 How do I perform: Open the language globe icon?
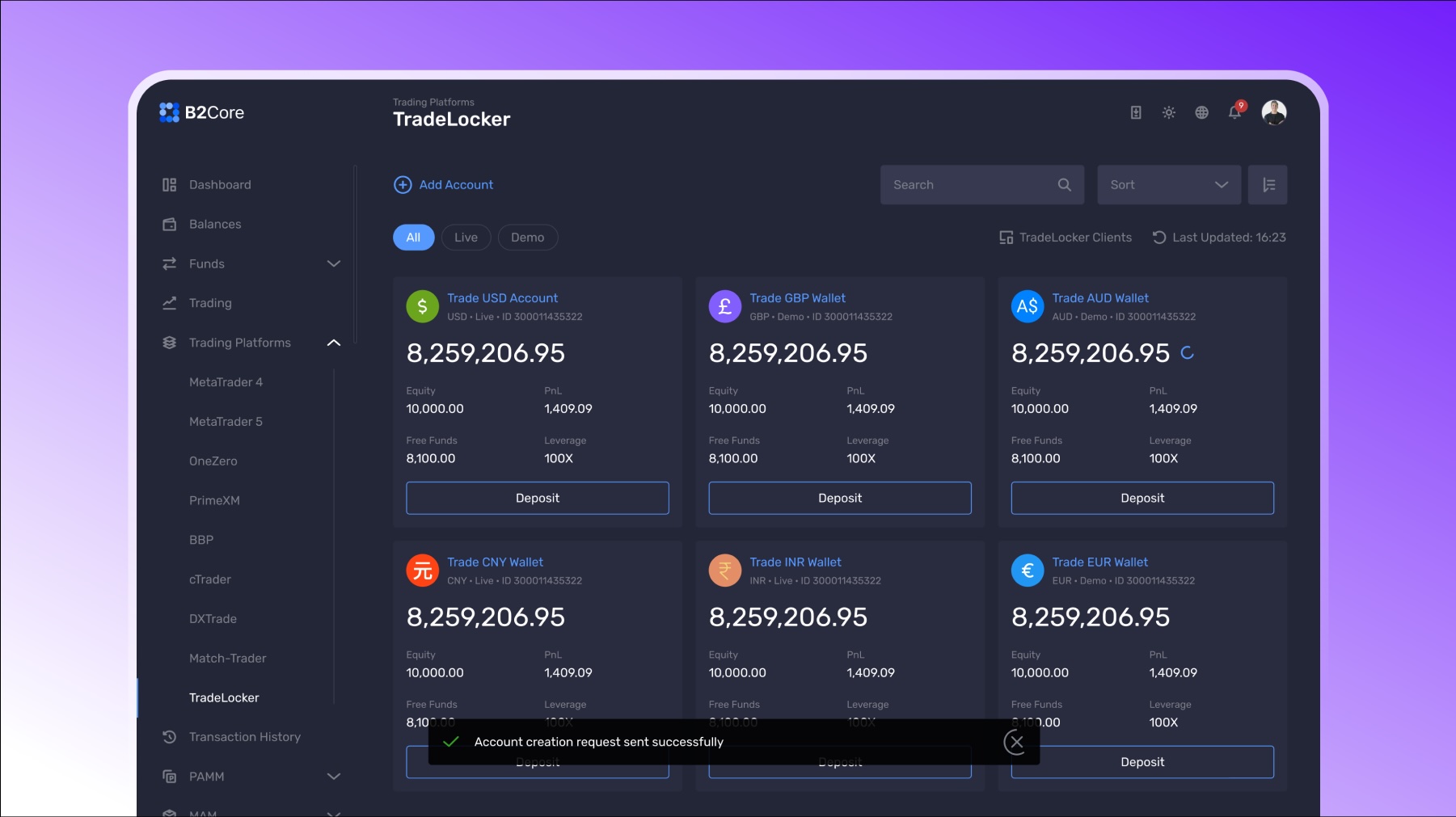[1201, 113]
